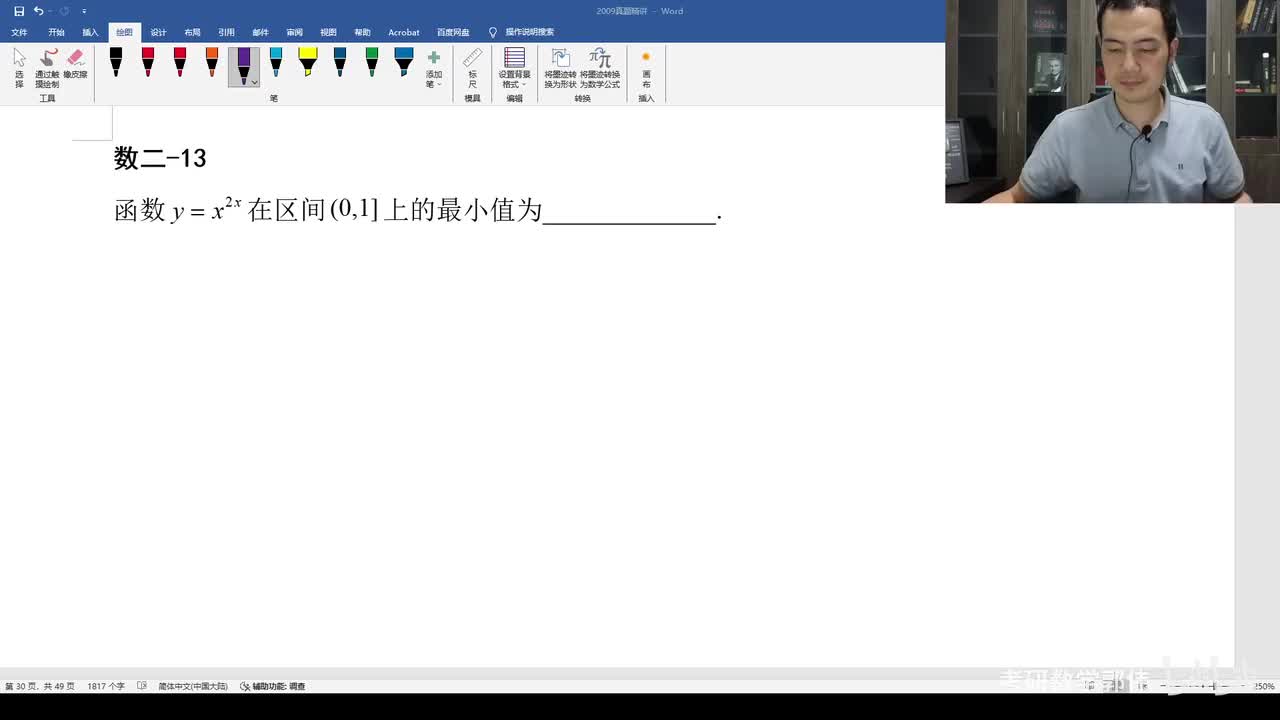Open the 审阅 ribbon tab
Screen dimensions: 1280x720
(x=294, y=32)
